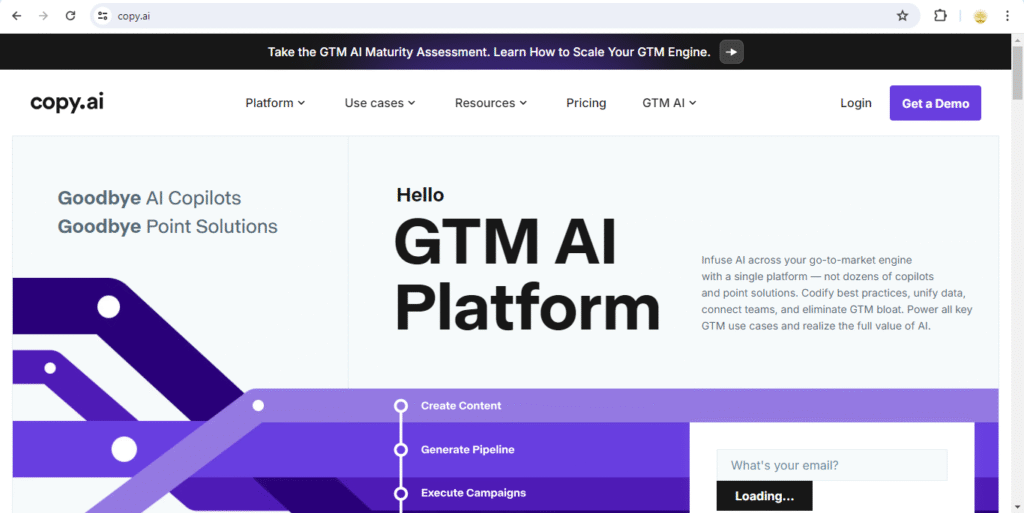The image size is (1024, 513).
Task: Open the GTM AI Maturity Assessment banner text
Action: click(x=488, y=52)
